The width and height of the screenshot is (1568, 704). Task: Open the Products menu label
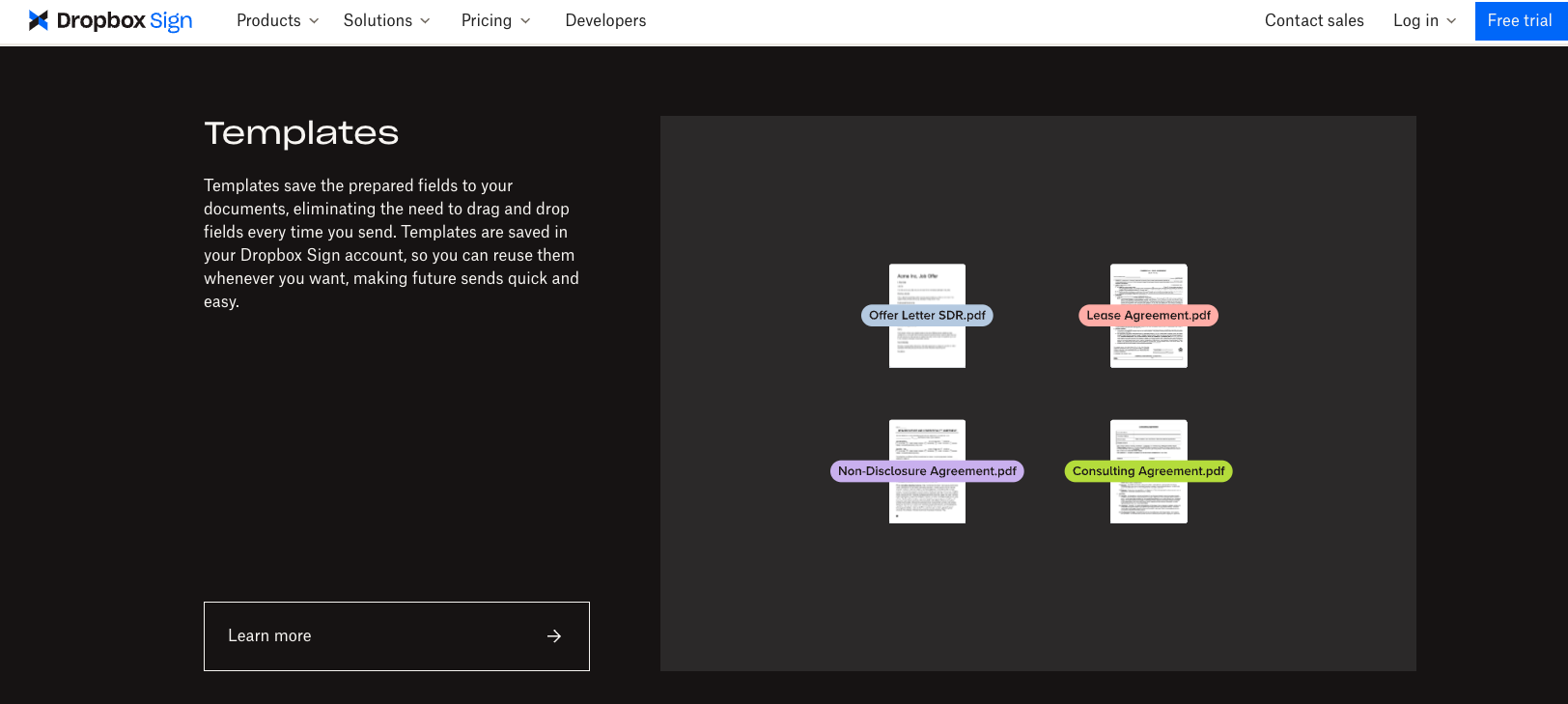[268, 20]
